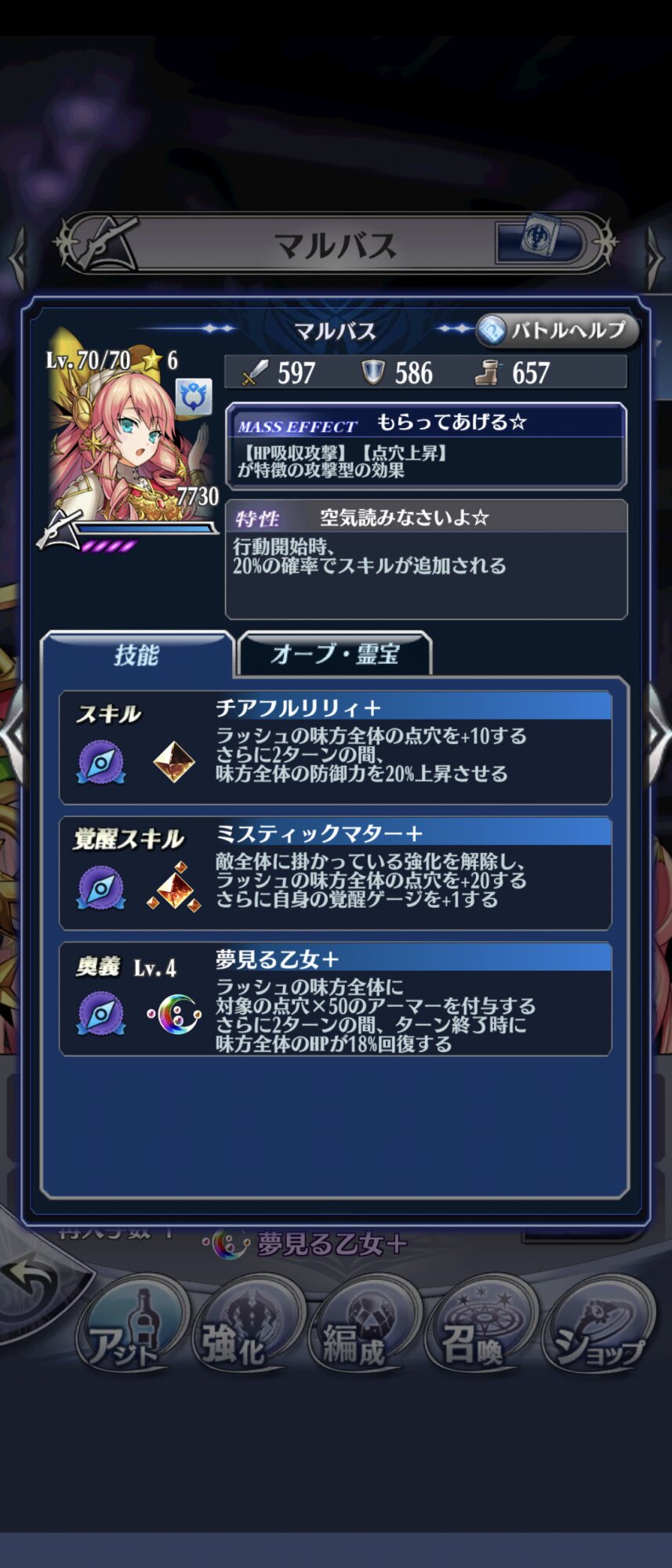Open the バトルヘルプ battle help button
This screenshot has width=672, height=1568.
(x=558, y=330)
